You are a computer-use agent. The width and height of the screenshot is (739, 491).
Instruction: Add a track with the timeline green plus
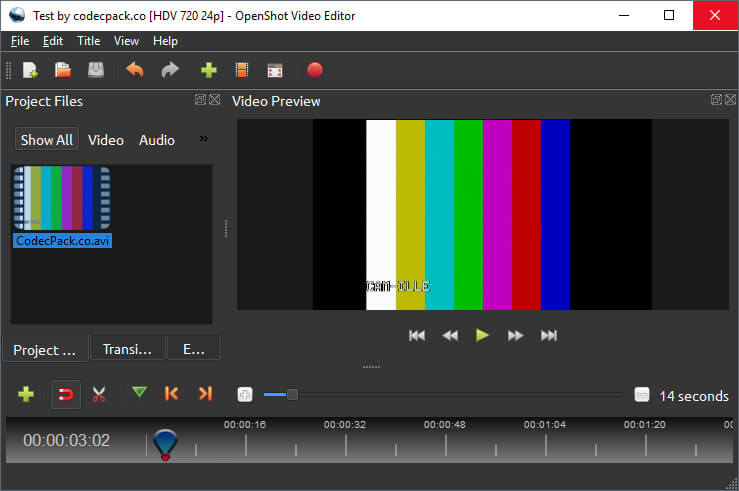point(26,394)
